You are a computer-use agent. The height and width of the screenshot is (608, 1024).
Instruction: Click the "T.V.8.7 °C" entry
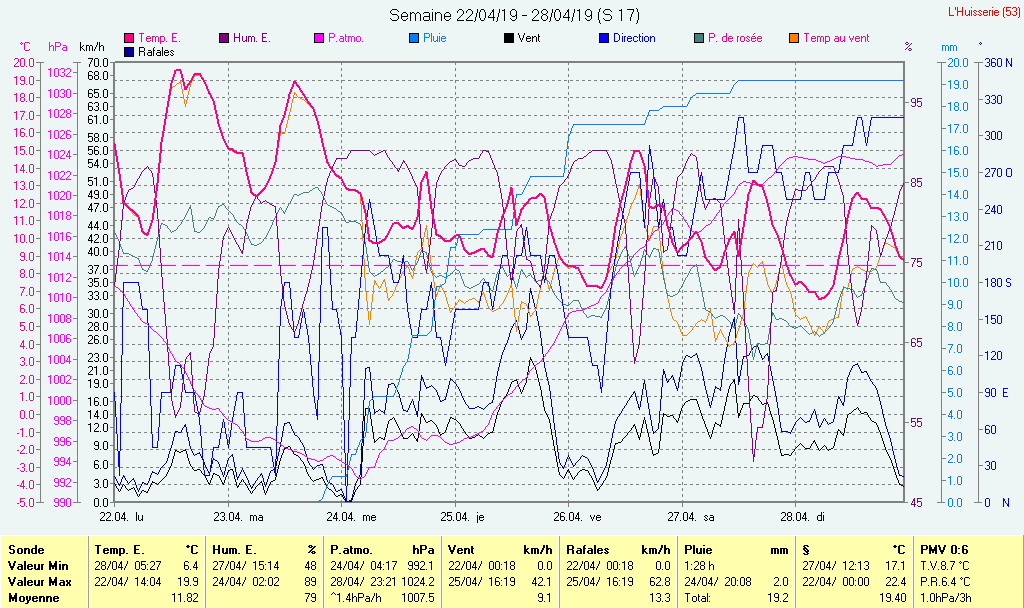click(x=945, y=566)
